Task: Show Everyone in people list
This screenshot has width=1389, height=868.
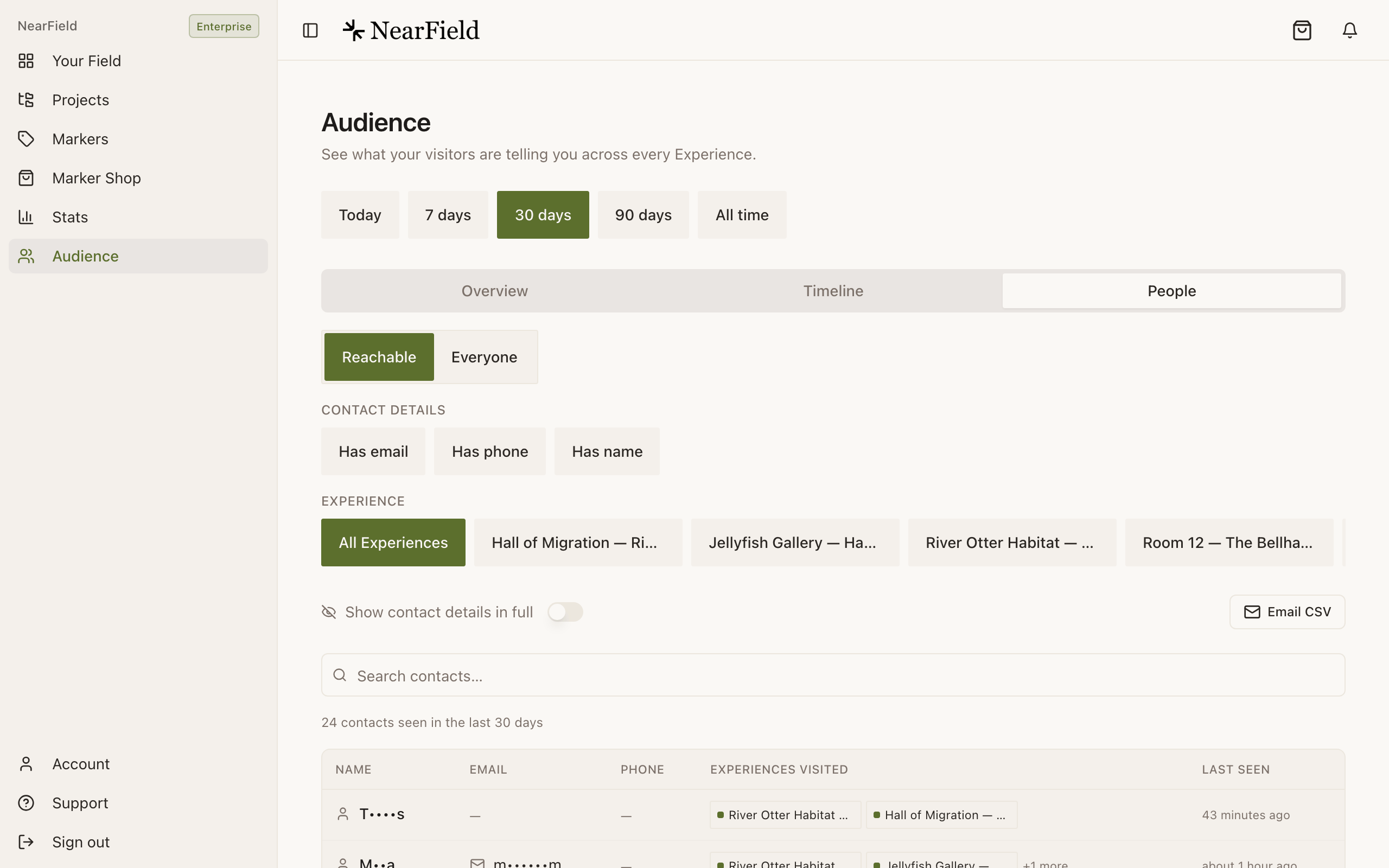Action: pos(485,357)
